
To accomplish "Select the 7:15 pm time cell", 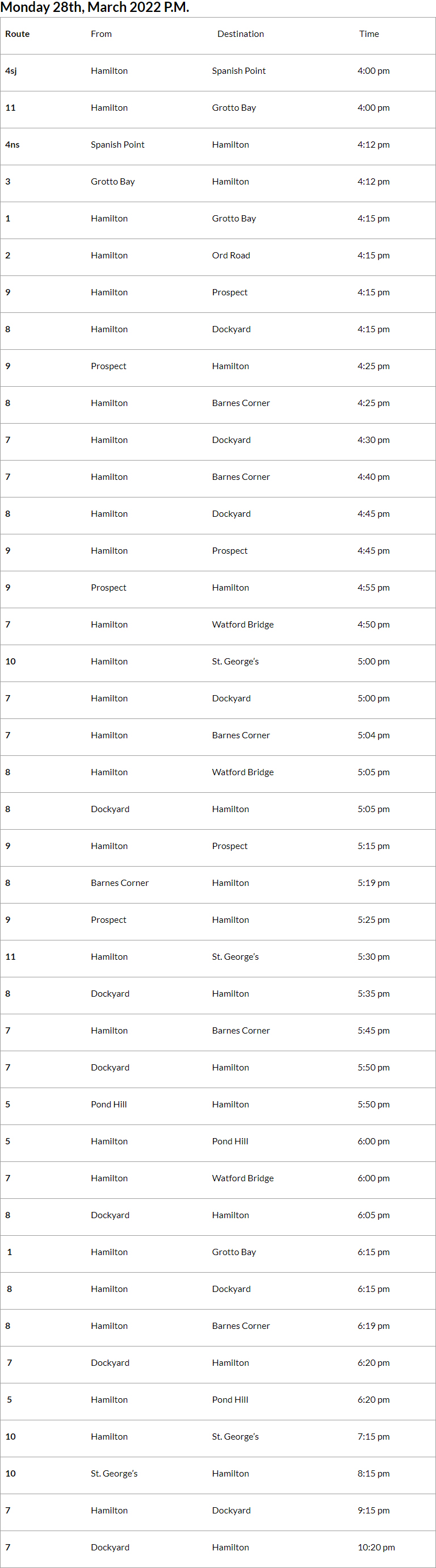I will 374,1436.
